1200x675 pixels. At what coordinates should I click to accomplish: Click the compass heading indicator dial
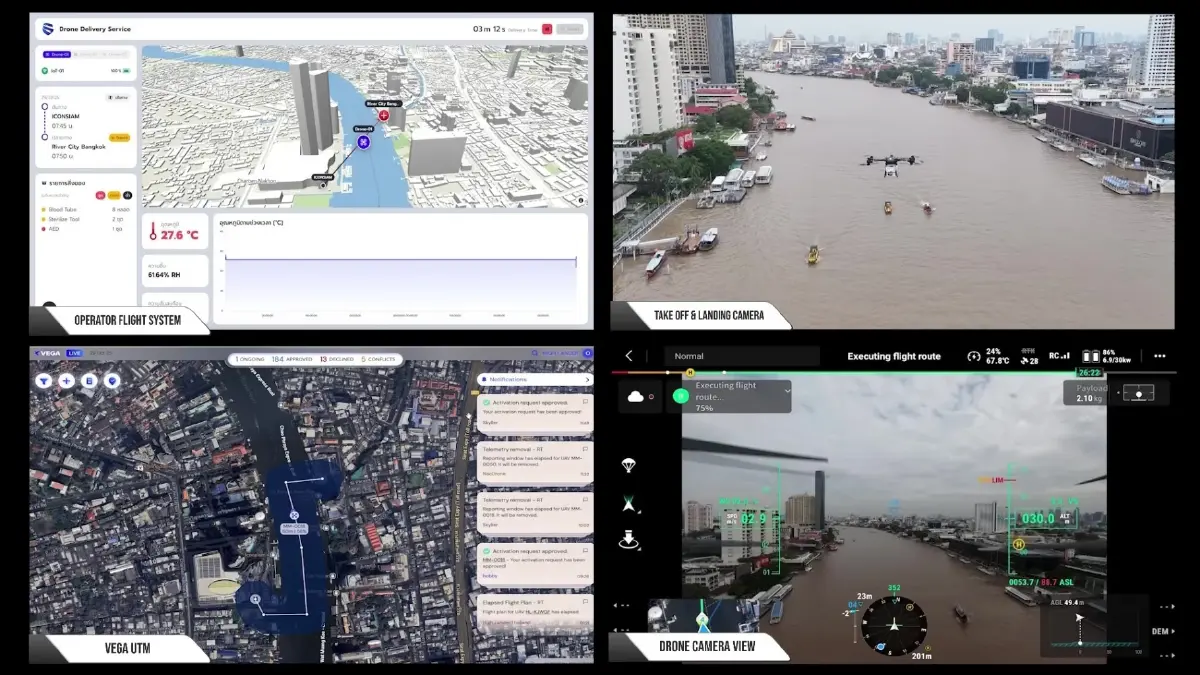coord(887,623)
